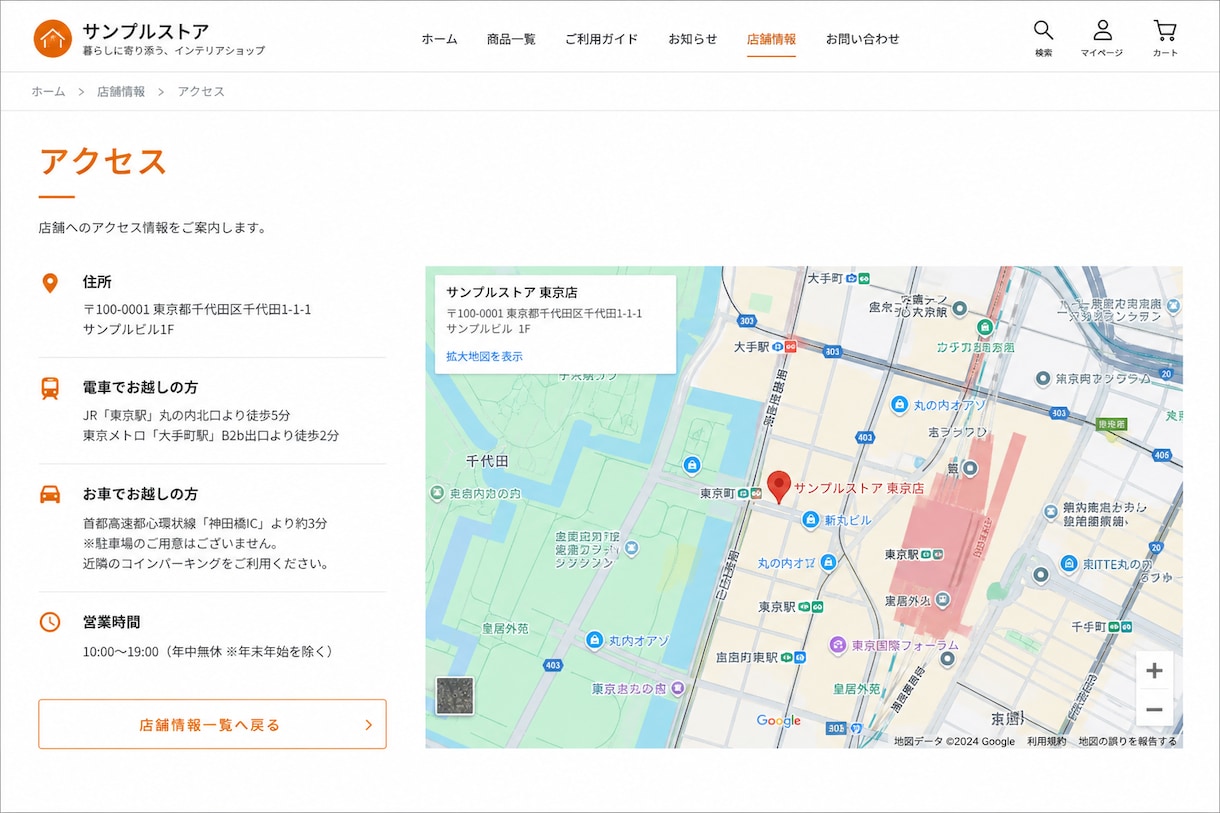The image size is (1220, 813).
Task: Click the アクセス page heading
Action: click(x=103, y=161)
